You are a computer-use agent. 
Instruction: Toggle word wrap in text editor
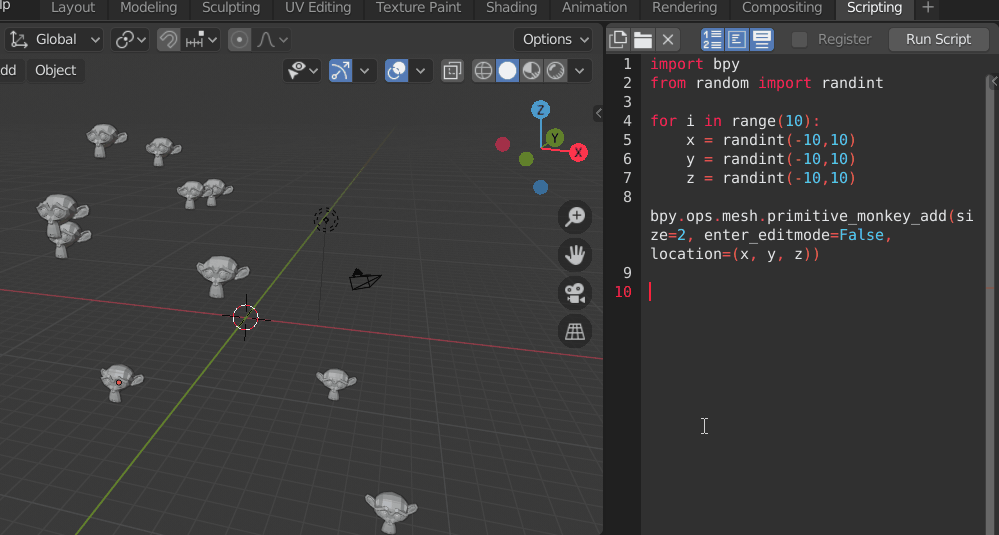(737, 39)
